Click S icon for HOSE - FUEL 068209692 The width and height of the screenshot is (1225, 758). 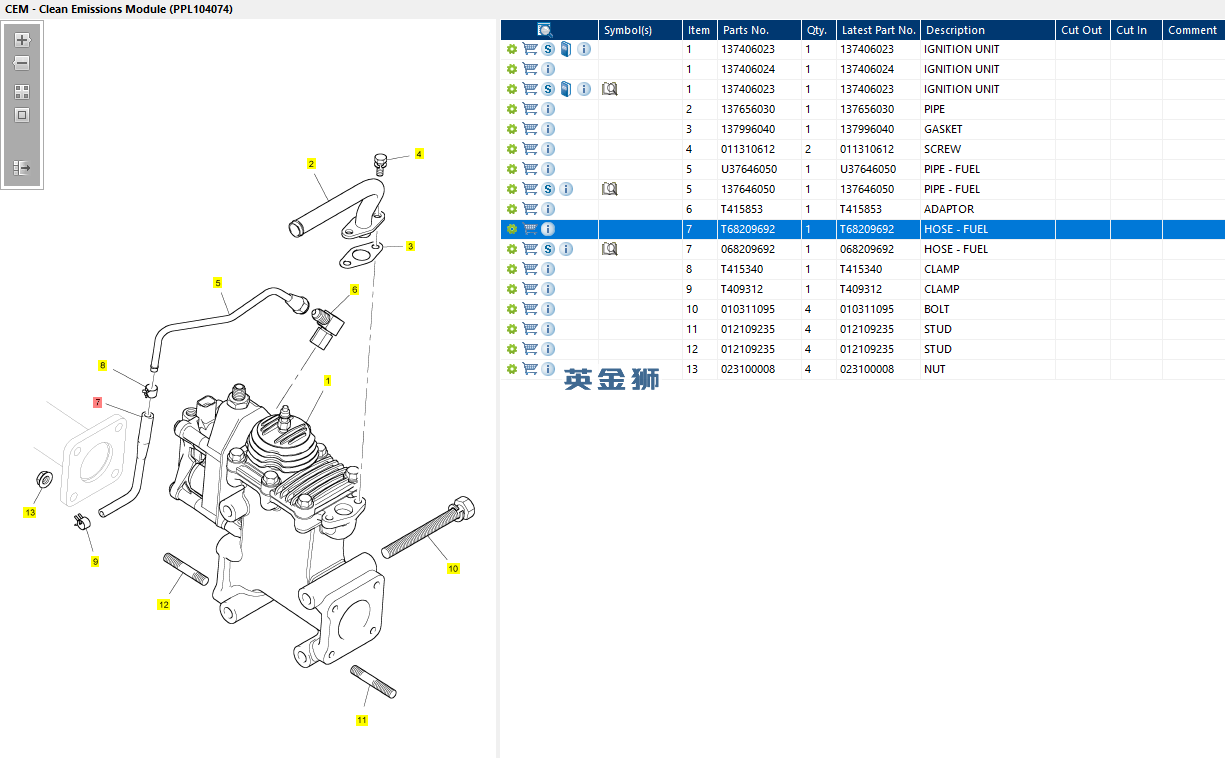point(548,249)
